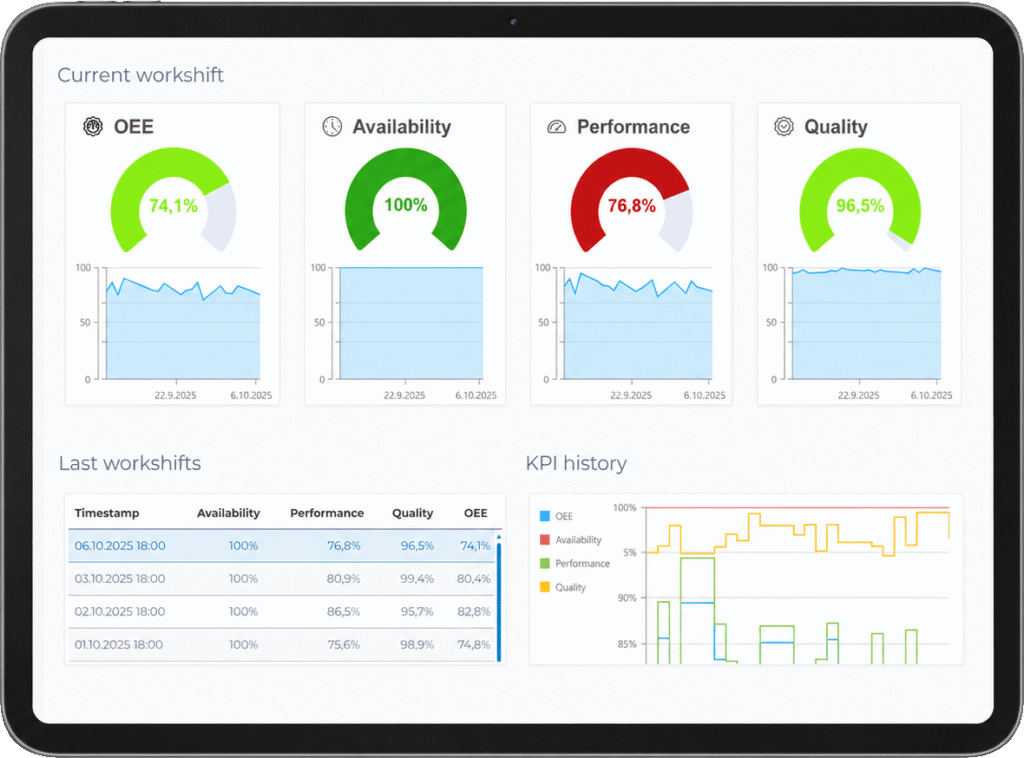Click the 80,9% performance cell

pos(343,578)
